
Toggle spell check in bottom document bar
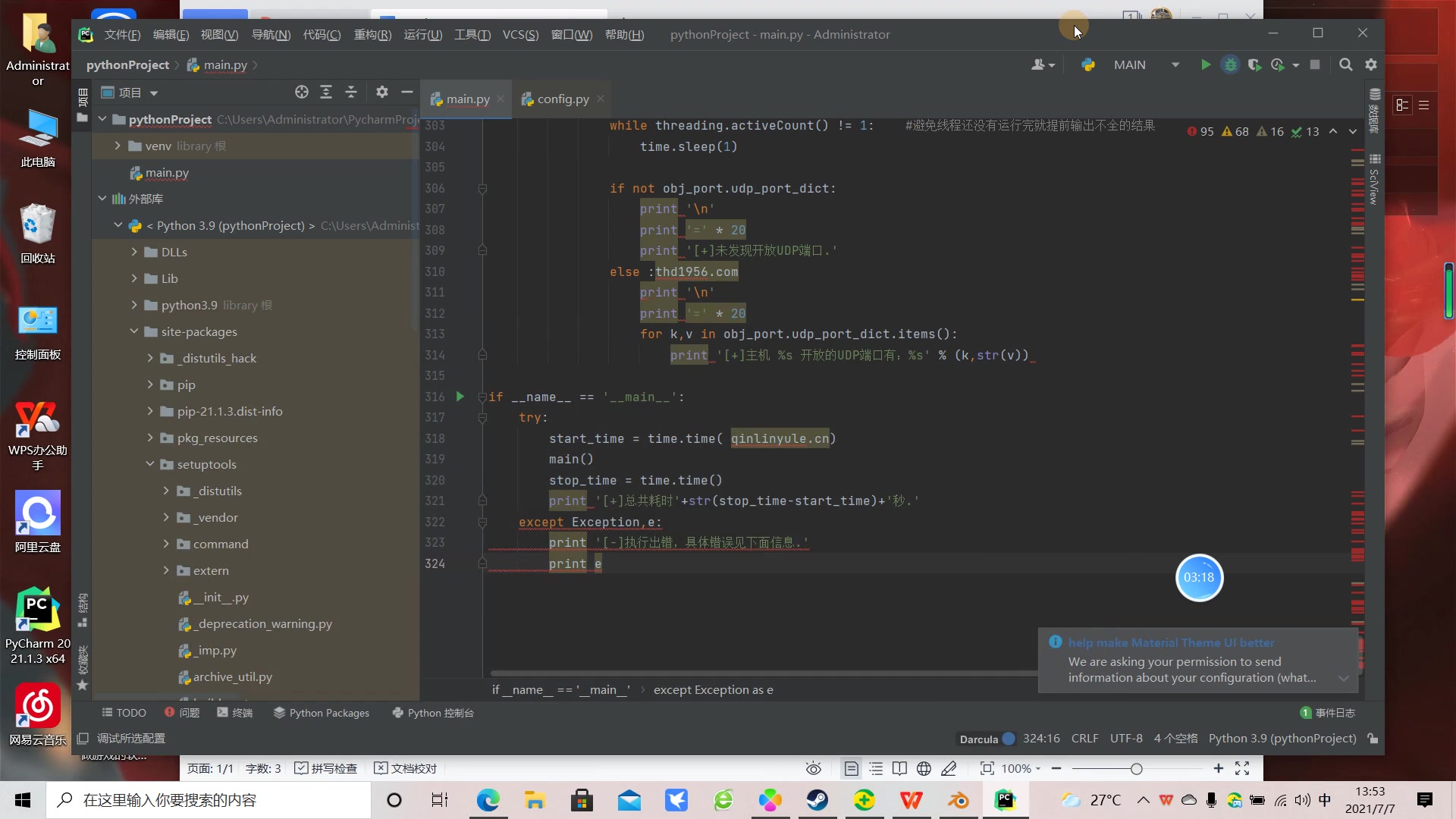pyautogui.click(x=325, y=768)
